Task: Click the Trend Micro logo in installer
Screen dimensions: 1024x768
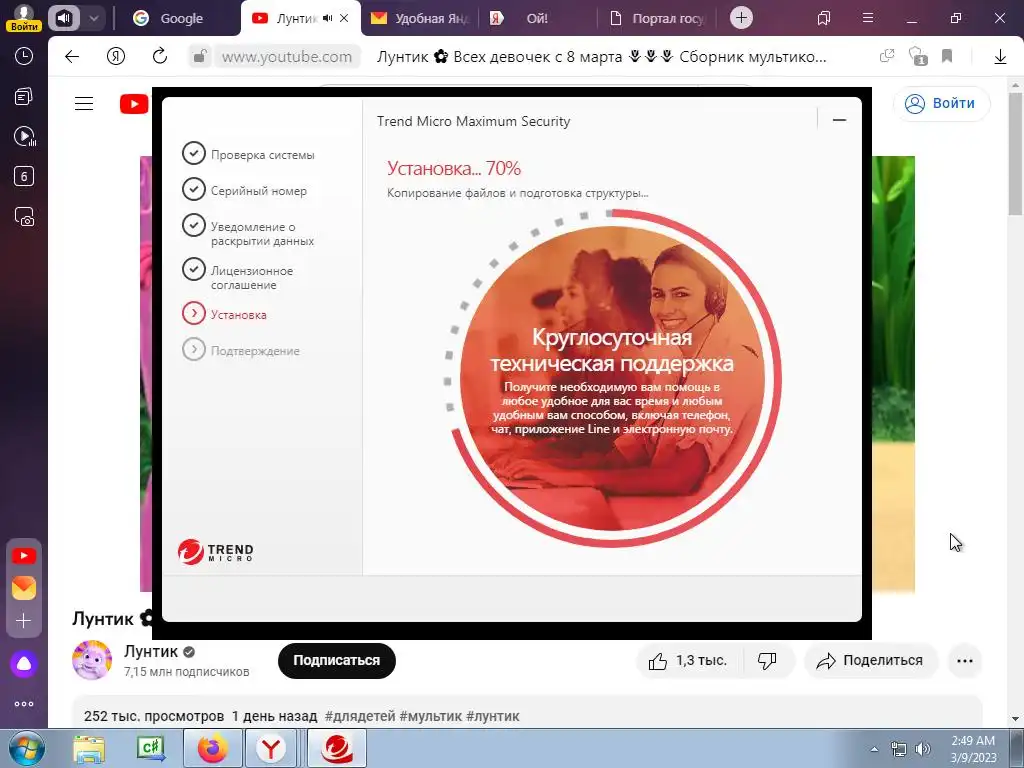Action: click(x=216, y=552)
